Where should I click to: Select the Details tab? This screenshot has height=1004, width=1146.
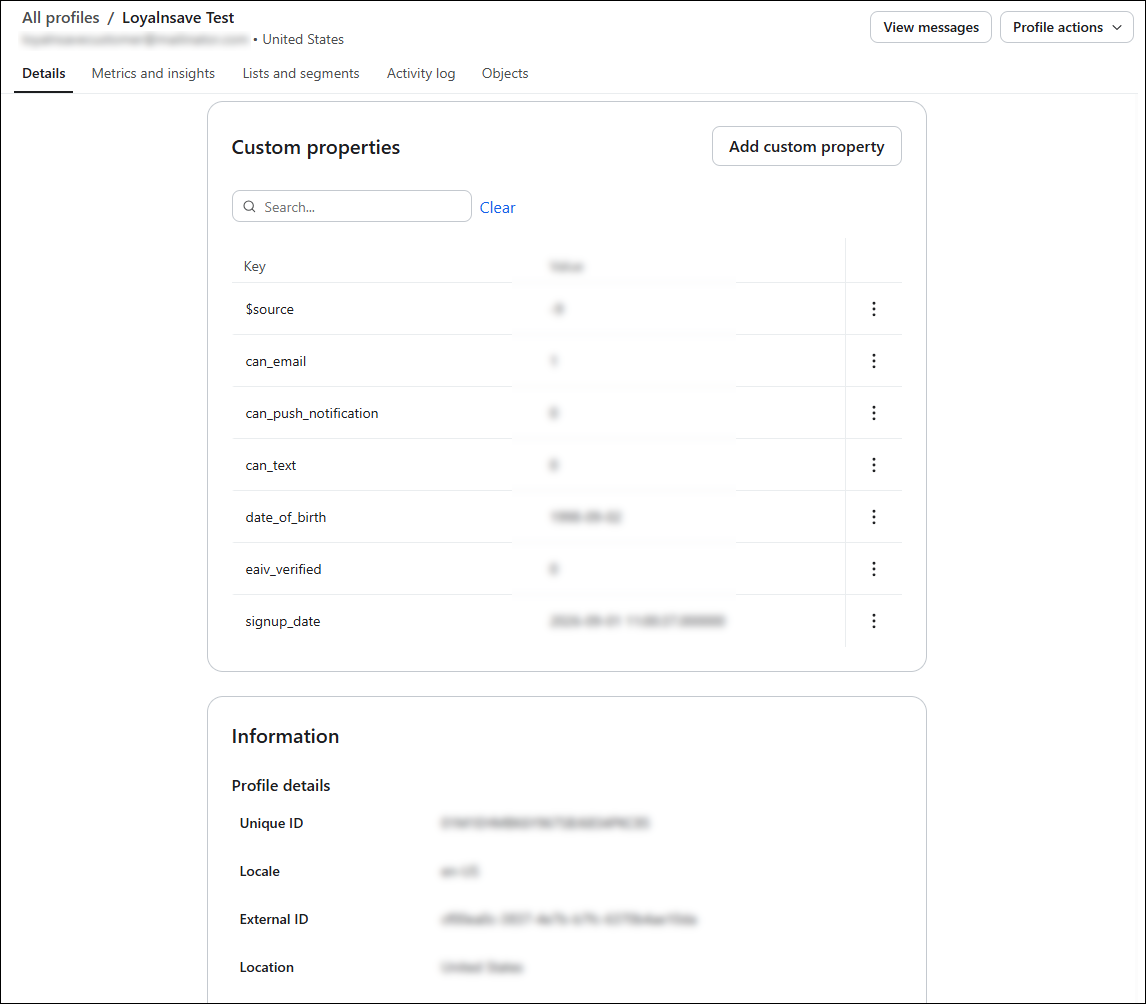click(x=44, y=73)
